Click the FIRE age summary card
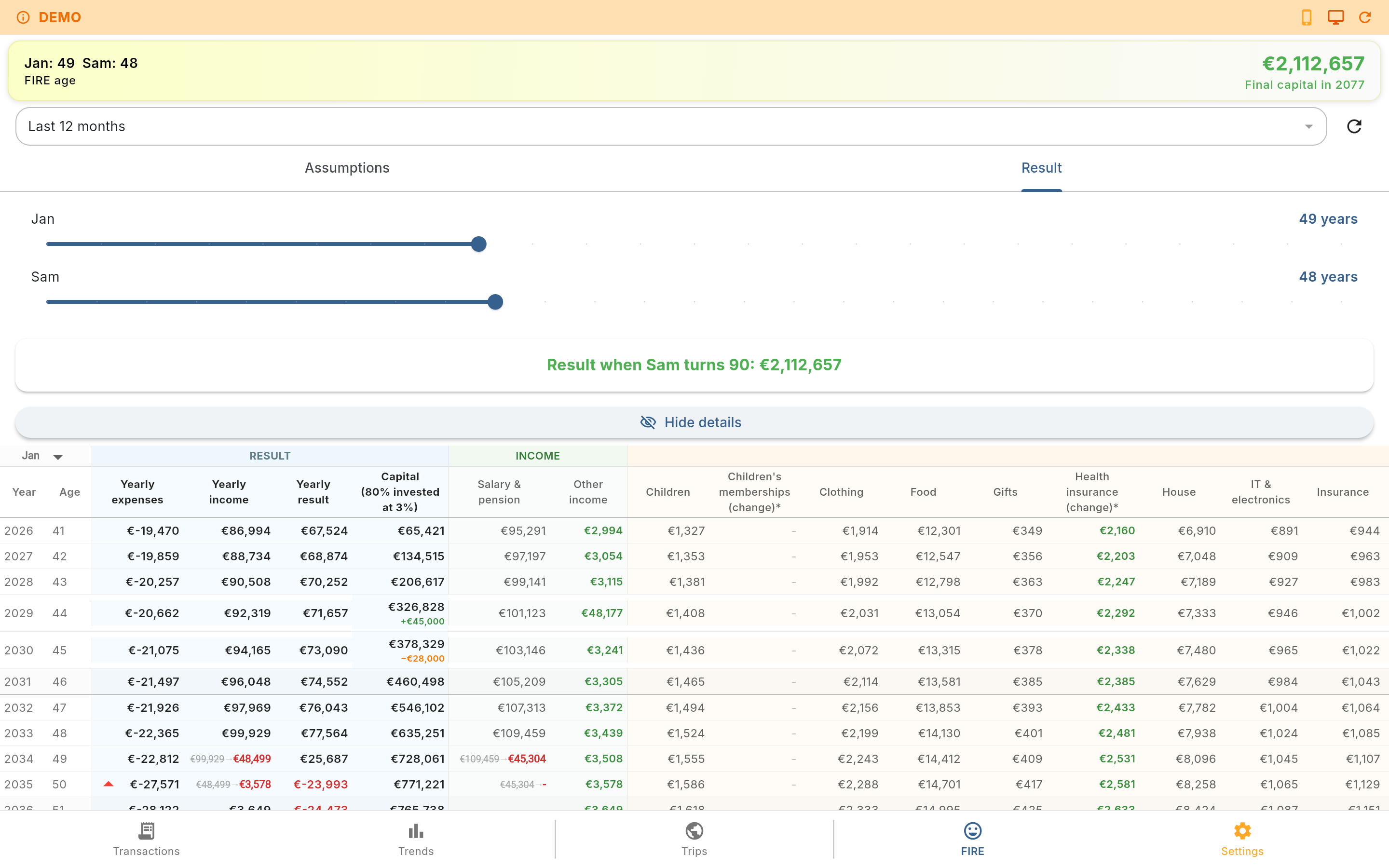 [x=694, y=71]
